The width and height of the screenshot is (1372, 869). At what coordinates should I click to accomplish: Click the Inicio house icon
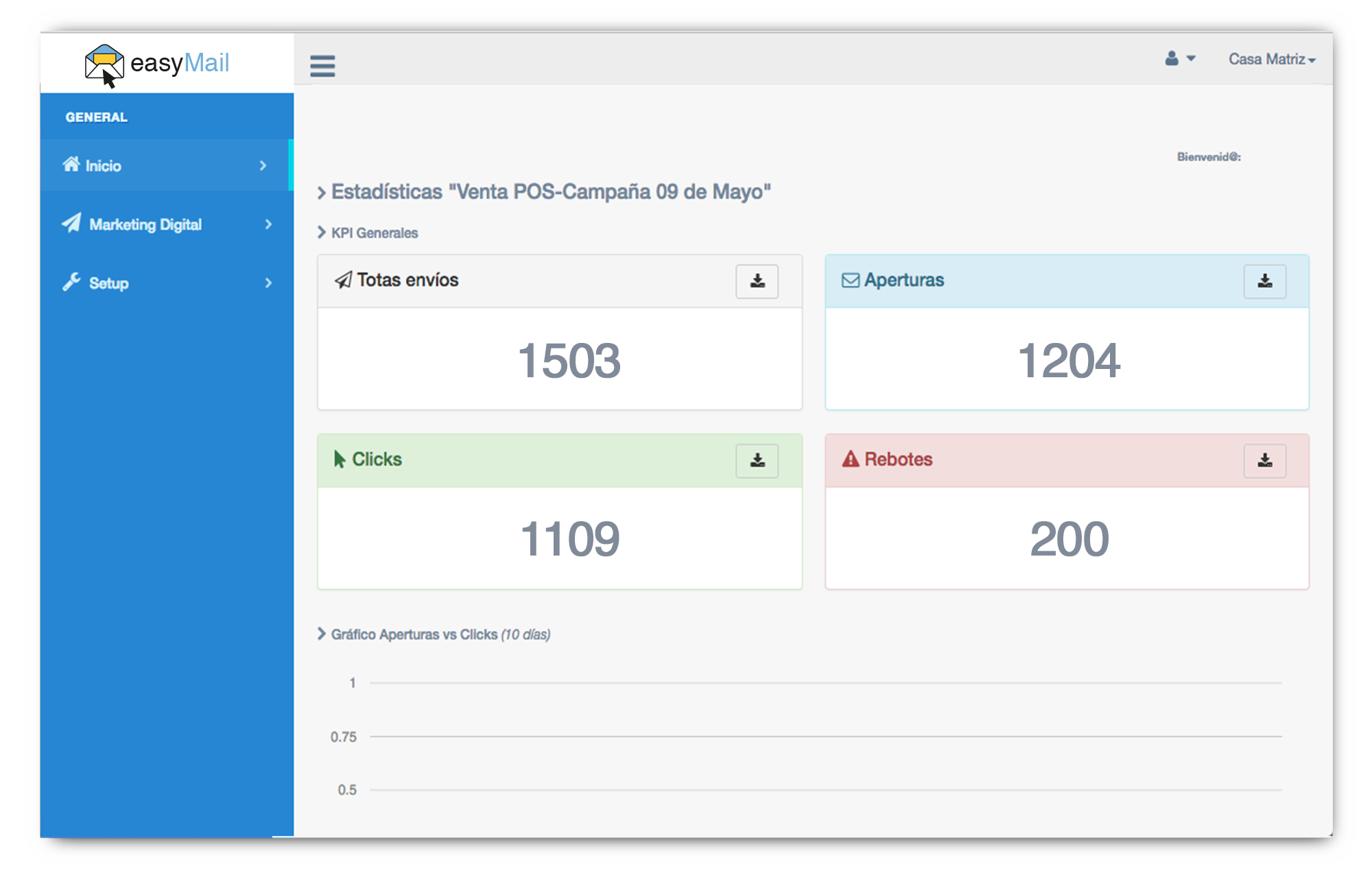[x=71, y=165]
